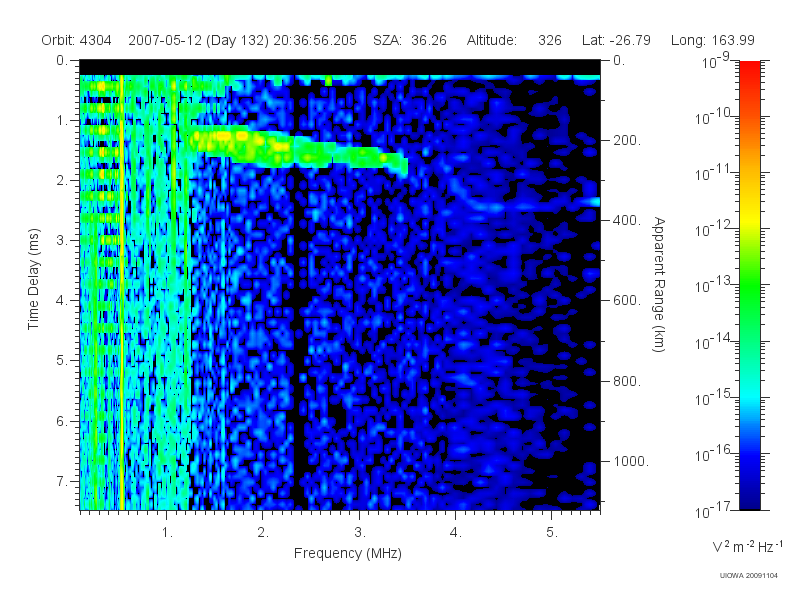Click the colorbar units label 'V² m⁻² Hz⁻¹'
The height and width of the screenshot is (600, 800).
(x=747, y=546)
